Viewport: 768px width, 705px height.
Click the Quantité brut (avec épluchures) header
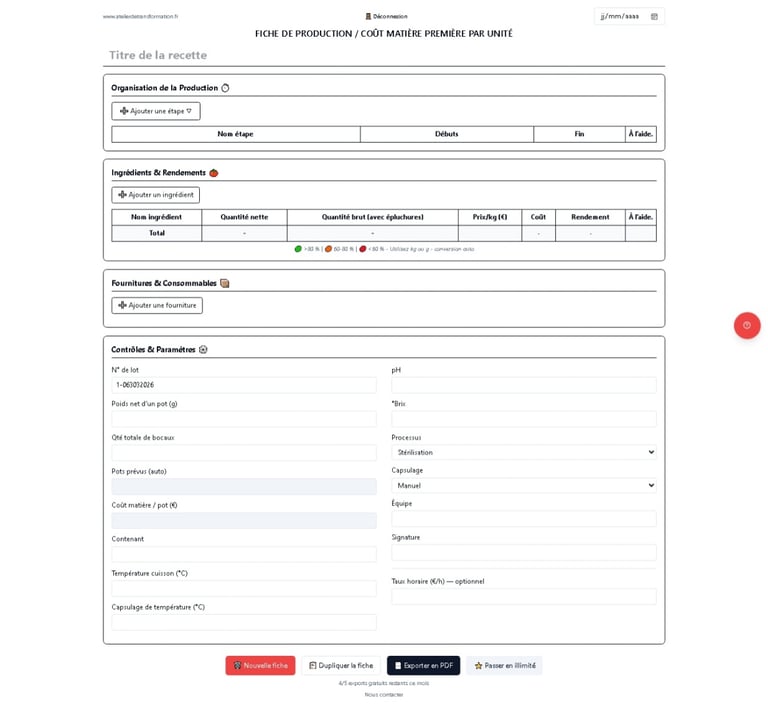point(373,217)
